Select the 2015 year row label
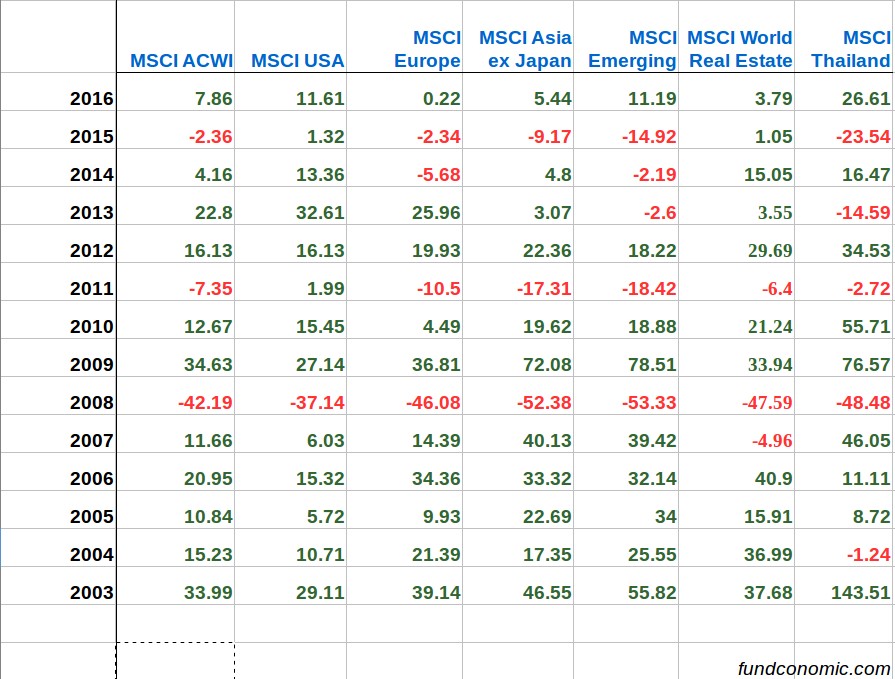Viewport: 895px width, 679px height. click(92, 137)
